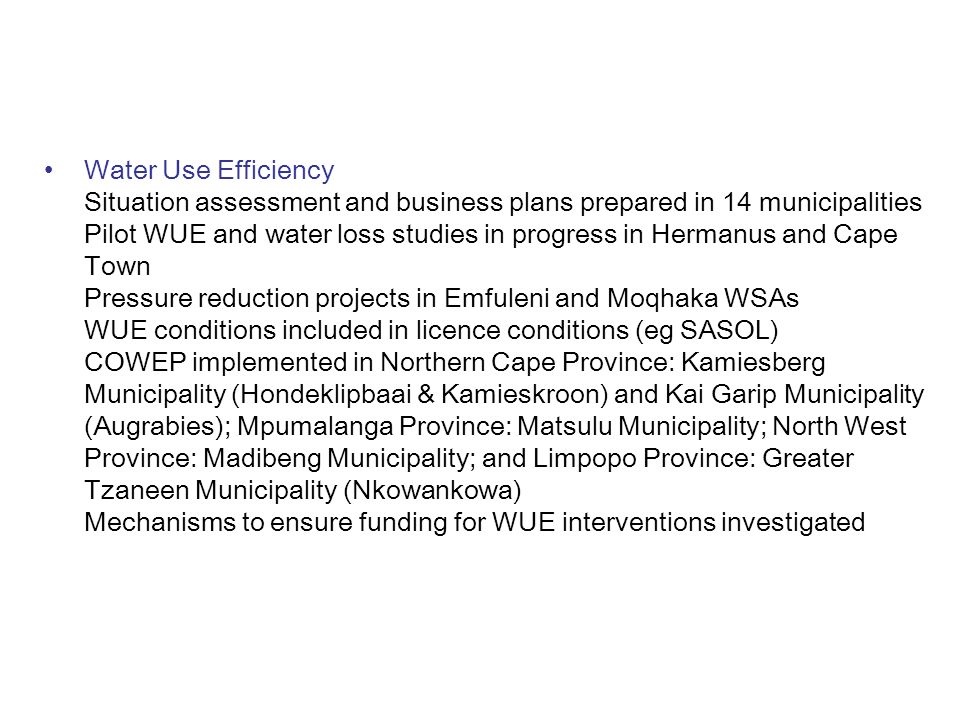This screenshot has width=960, height=720.
Task: Click the text 'Hondeklipbaai & Kamieskroon'
Action: (x=419, y=394)
